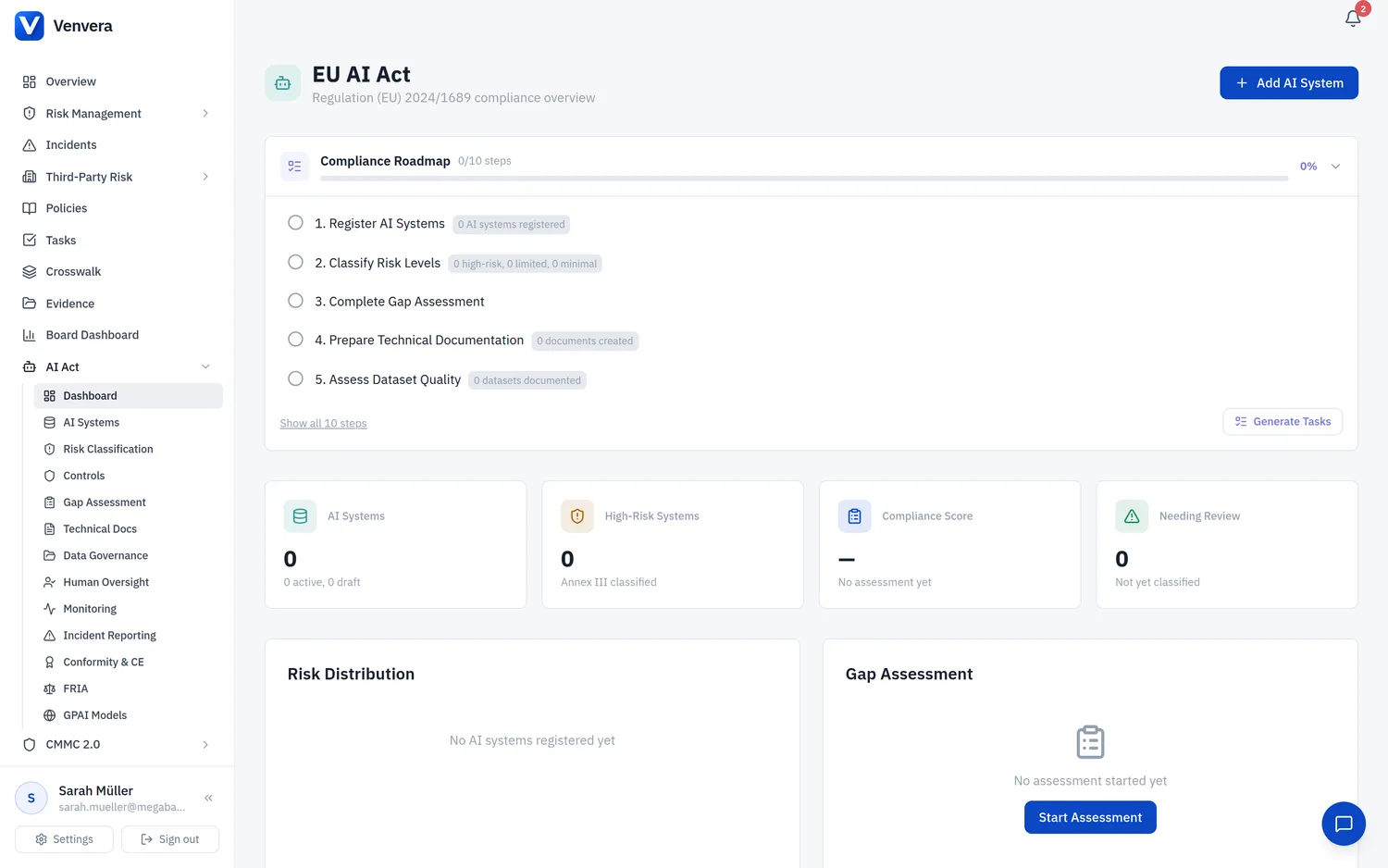The height and width of the screenshot is (868, 1388).
Task: Open notifications bell icon
Action: [1353, 18]
